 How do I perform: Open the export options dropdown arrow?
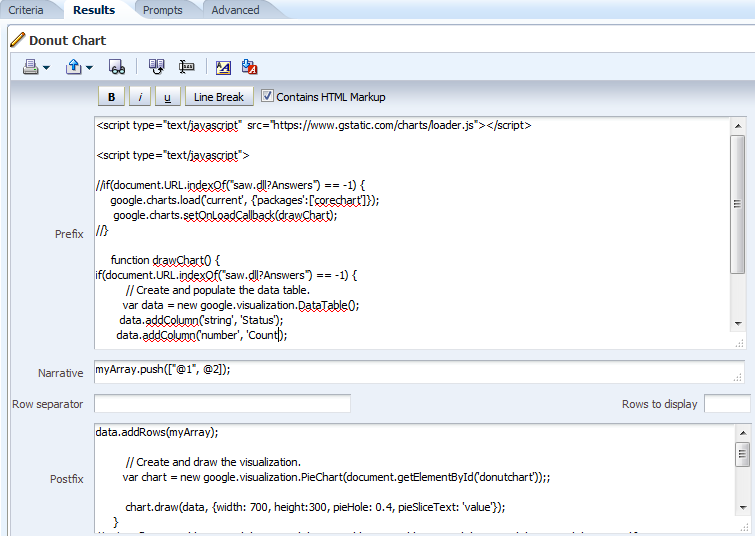pyautogui.click(x=90, y=68)
